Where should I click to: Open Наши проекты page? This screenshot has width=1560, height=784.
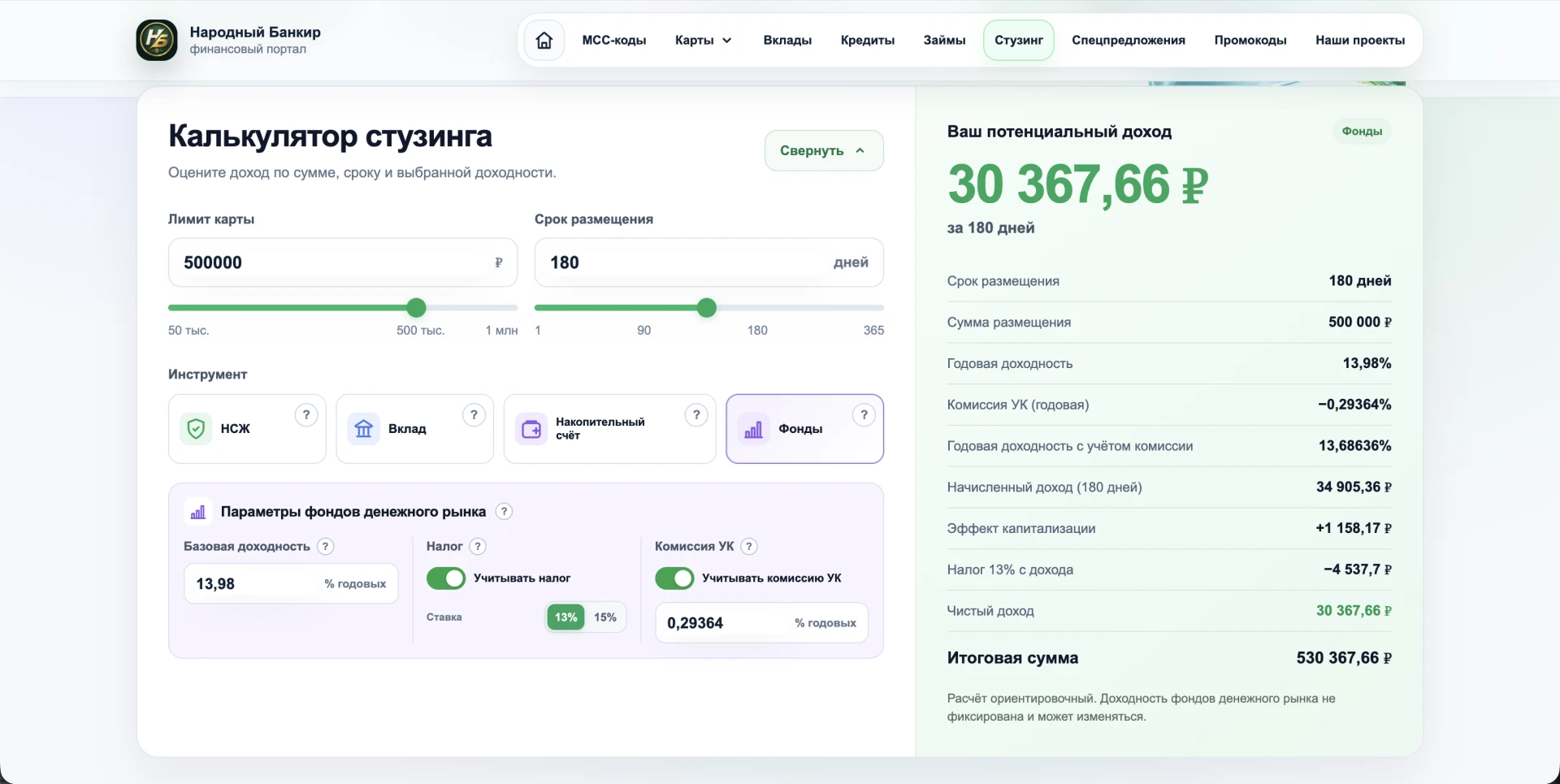(1360, 40)
